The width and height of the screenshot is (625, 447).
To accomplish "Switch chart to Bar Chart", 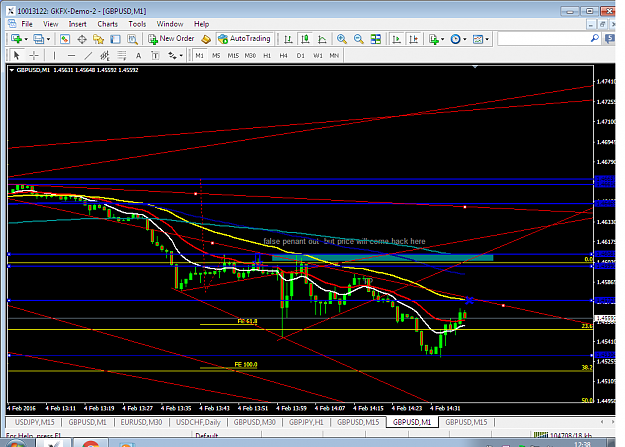I will [288, 39].
